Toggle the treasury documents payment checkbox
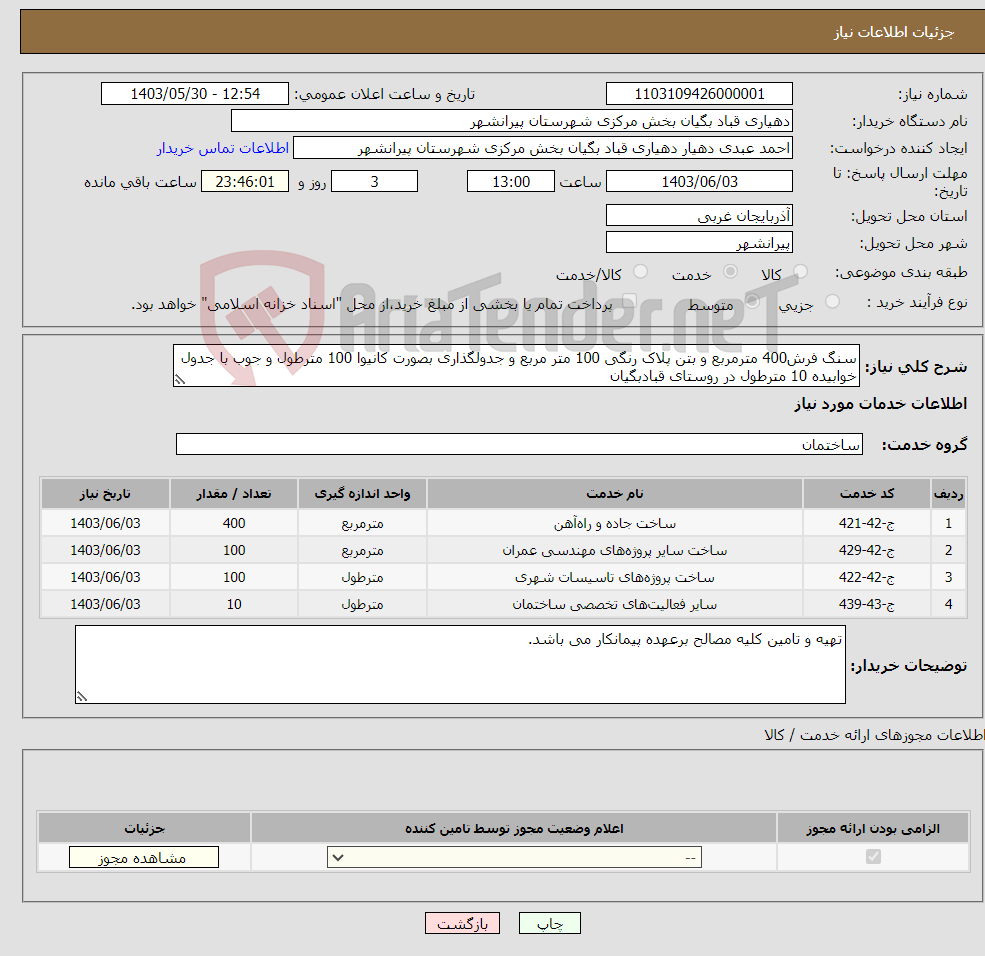This screenshot has height=956, width=985. pyautogui.click(x=629, y=301)
